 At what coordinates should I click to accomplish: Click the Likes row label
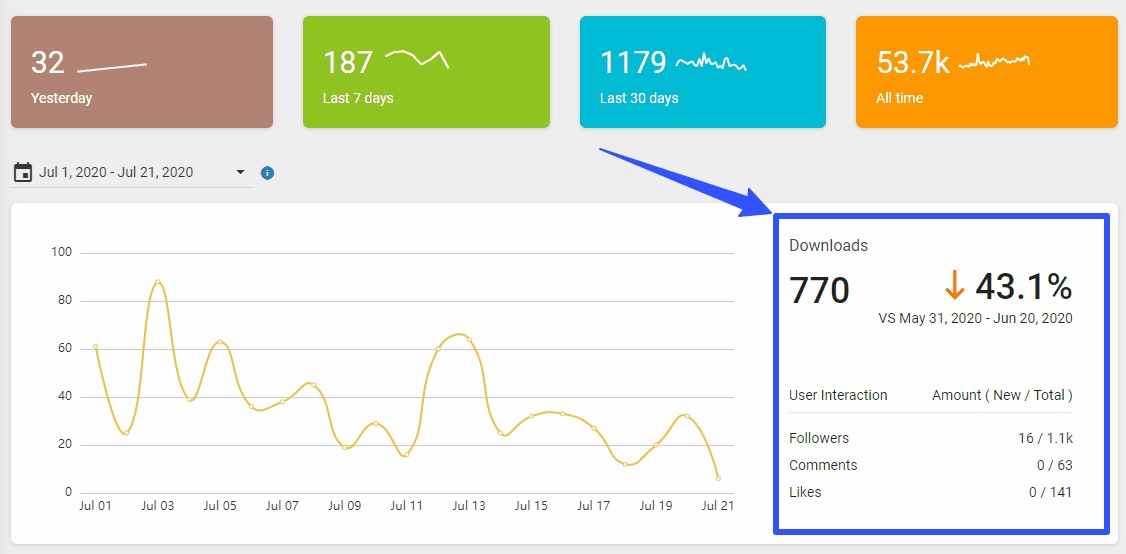(805, 492)
